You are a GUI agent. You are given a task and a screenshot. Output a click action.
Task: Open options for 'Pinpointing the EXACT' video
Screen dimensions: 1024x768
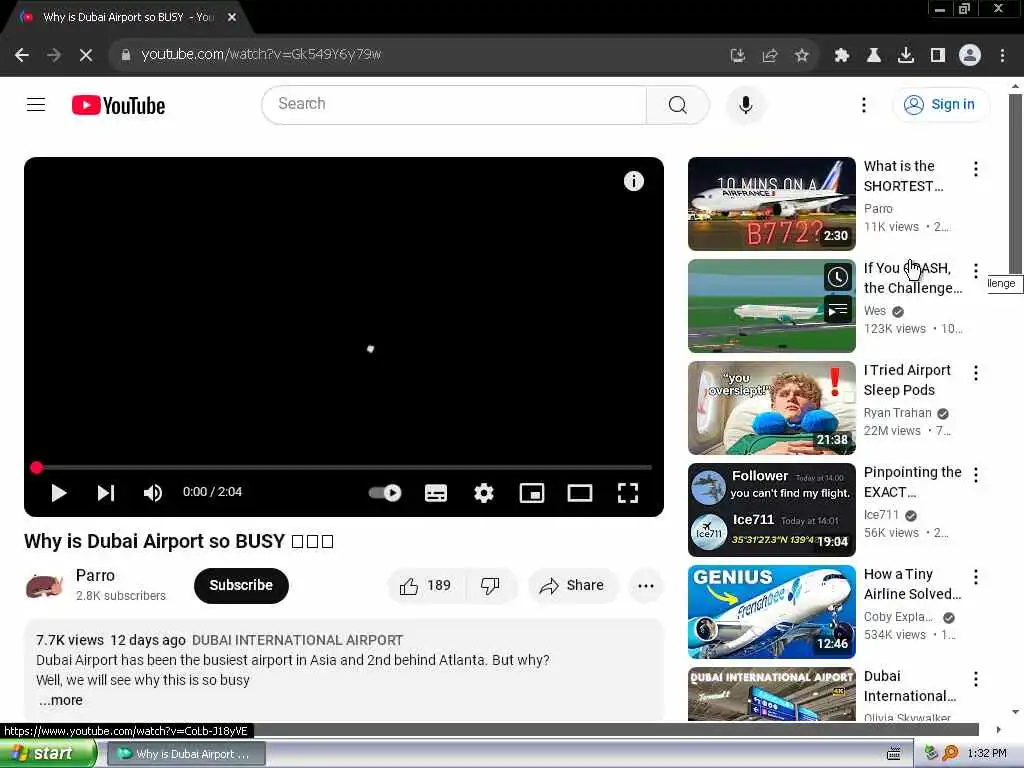click(x=976, y=475)
